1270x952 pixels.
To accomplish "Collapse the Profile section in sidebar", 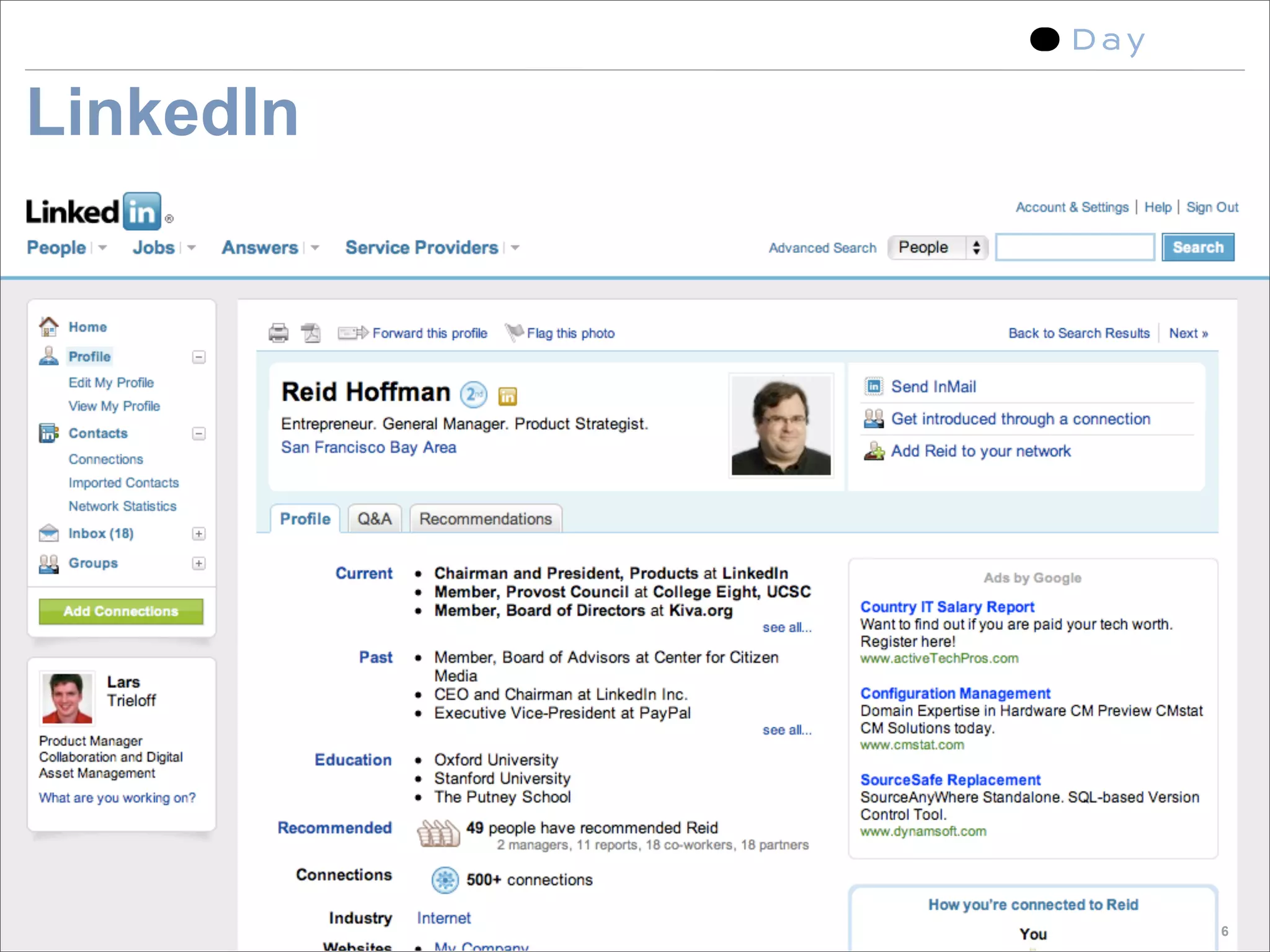I will tap(198, 357).
